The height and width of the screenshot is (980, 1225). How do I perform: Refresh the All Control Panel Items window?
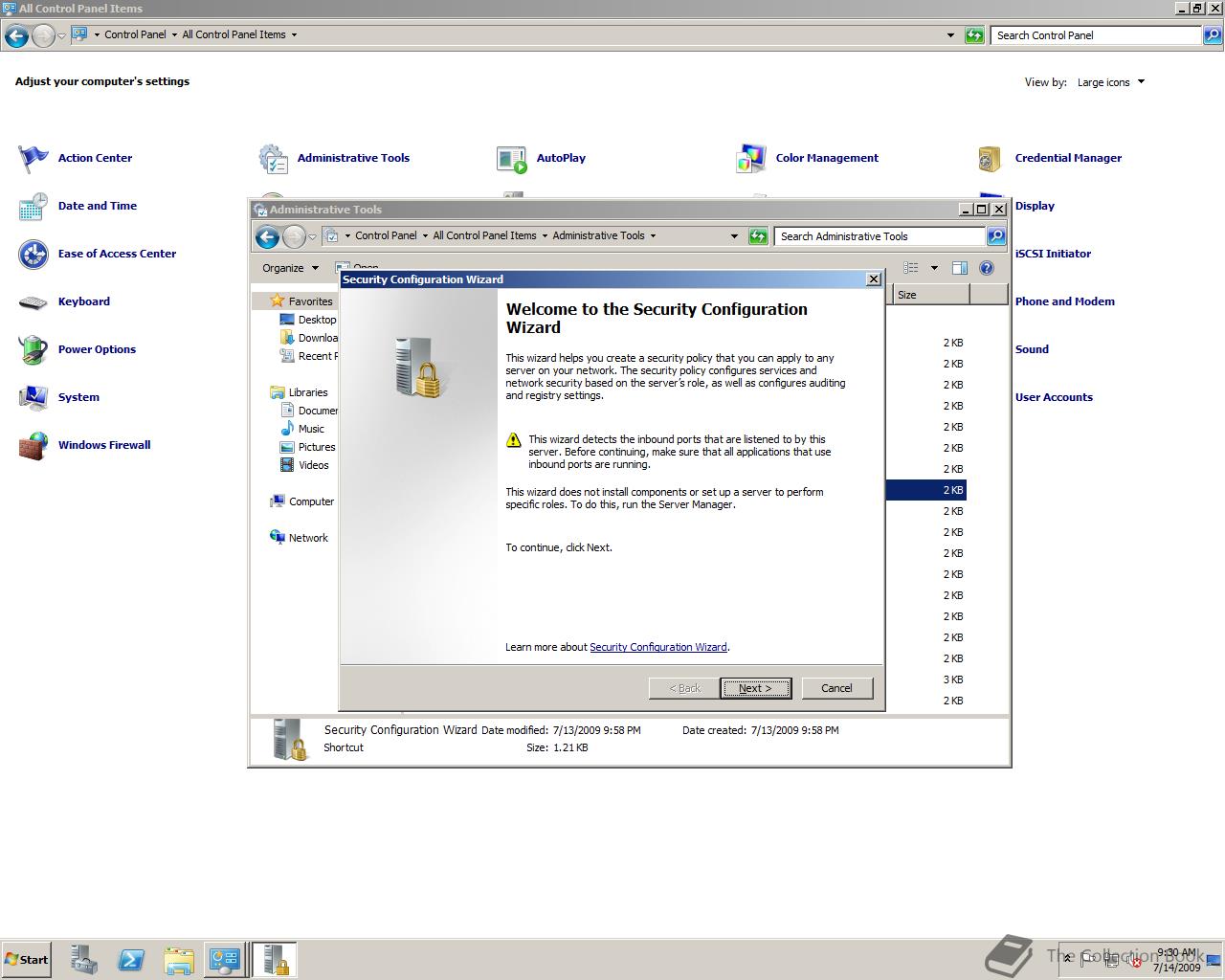974,35
